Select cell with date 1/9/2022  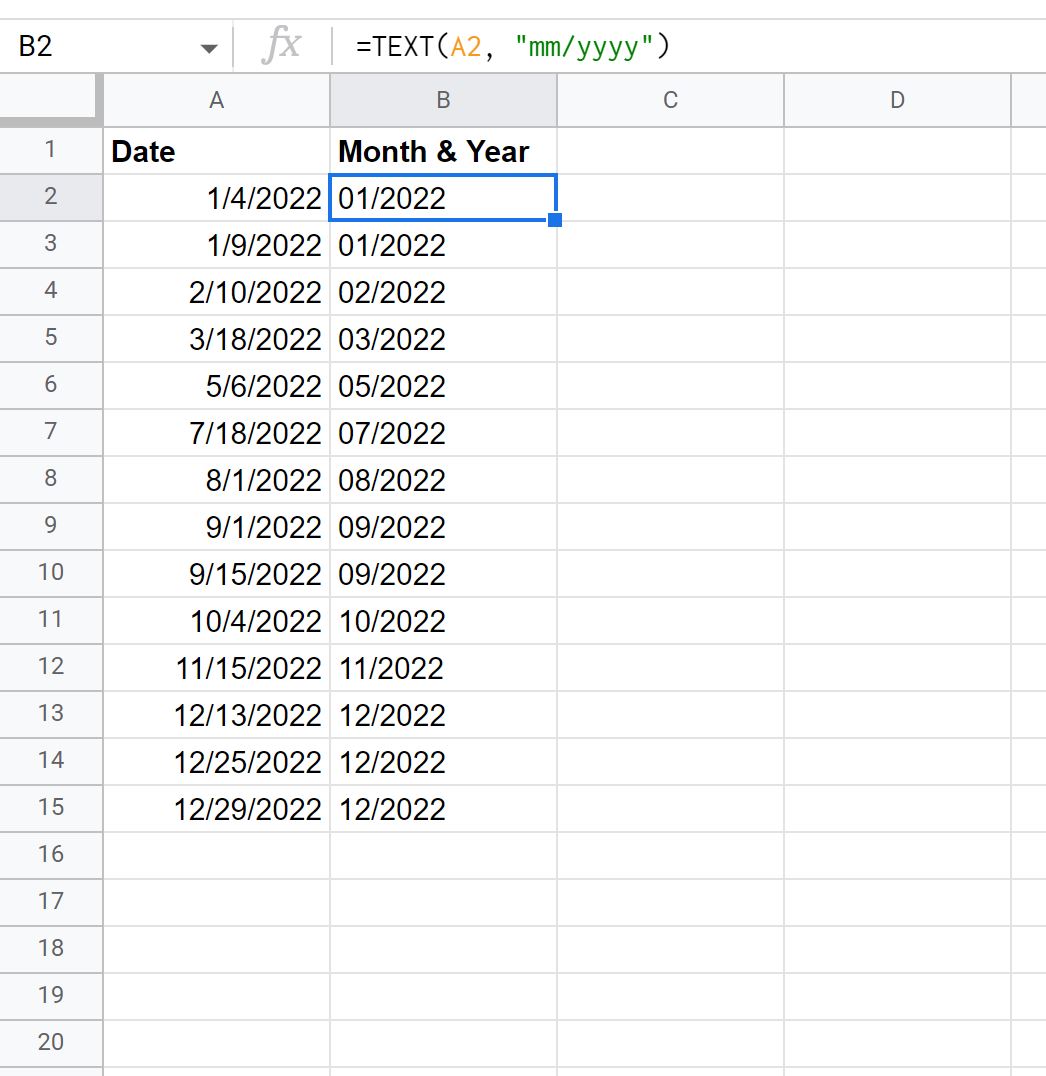pyautogui.click(x=216, y=245)
